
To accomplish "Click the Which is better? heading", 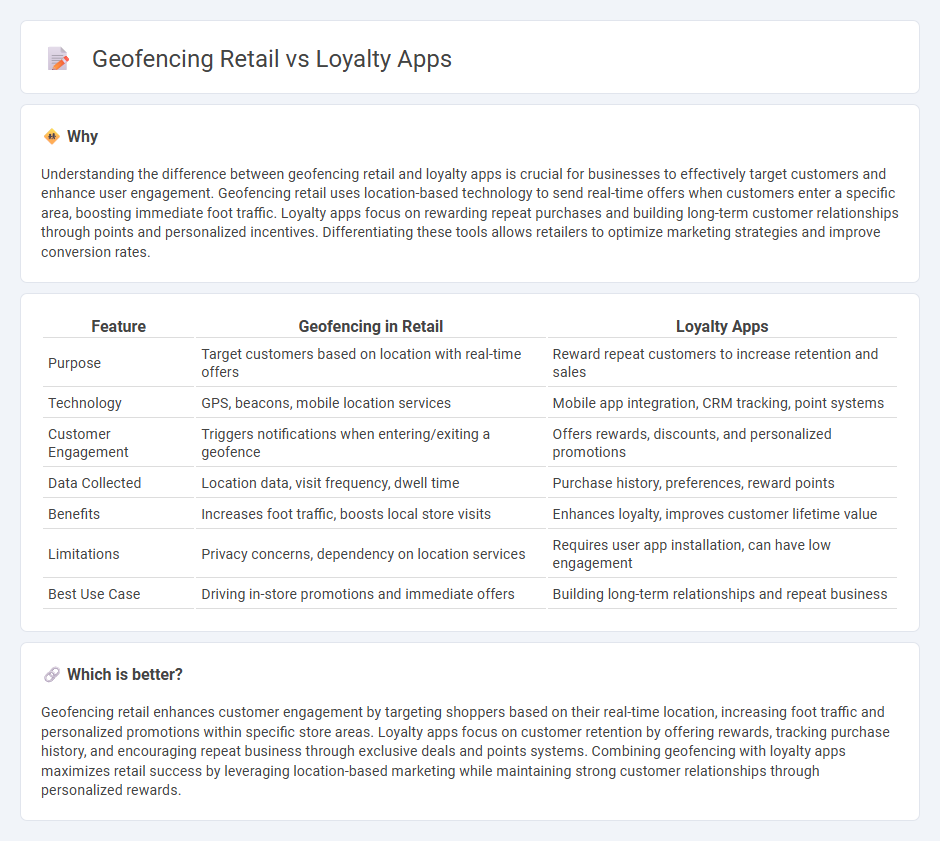I will tap(125, 675).
